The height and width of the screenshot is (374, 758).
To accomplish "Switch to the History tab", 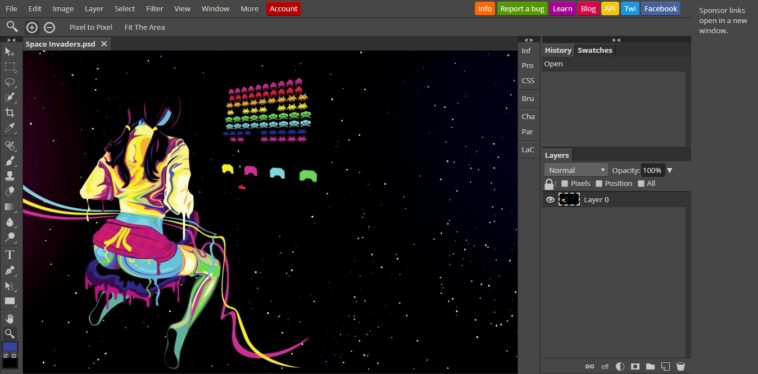I will 558,50.
